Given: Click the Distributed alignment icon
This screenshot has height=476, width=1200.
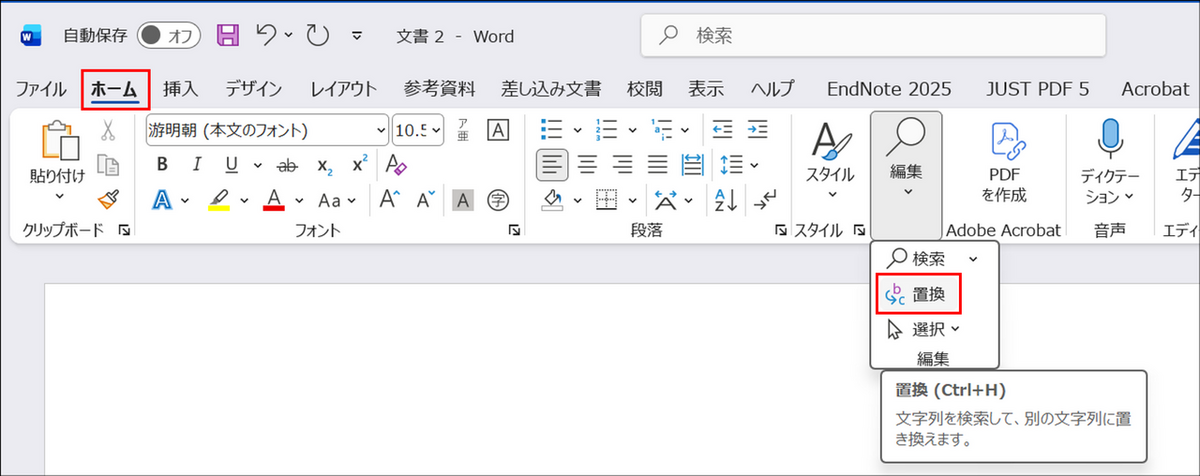Looking at the screenshot, I should tap(692, 164).
